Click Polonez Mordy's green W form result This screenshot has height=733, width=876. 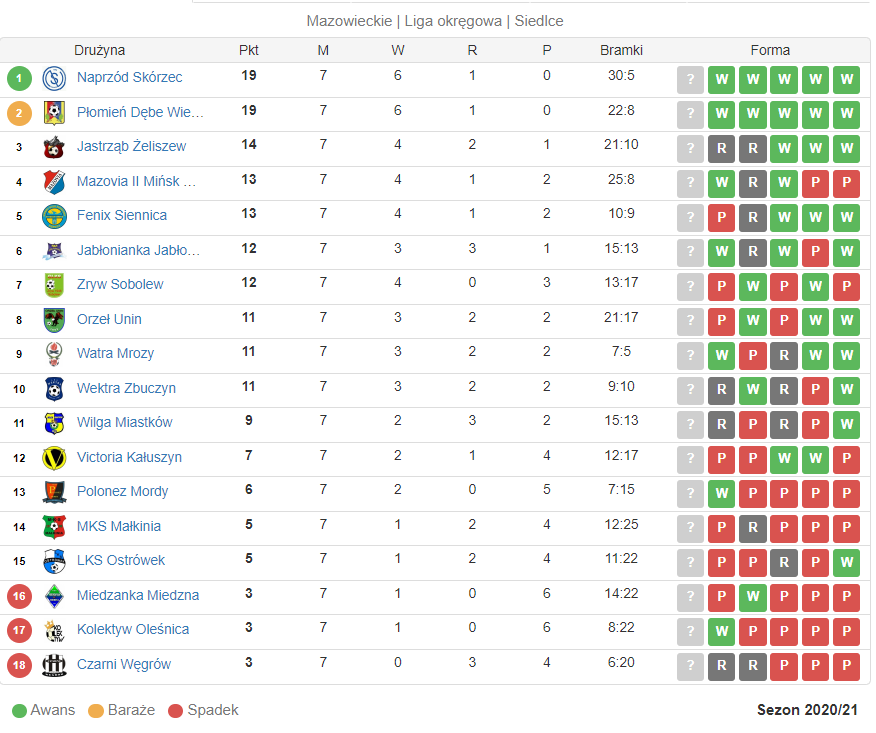pyautogui.click(x=722, y=493)
